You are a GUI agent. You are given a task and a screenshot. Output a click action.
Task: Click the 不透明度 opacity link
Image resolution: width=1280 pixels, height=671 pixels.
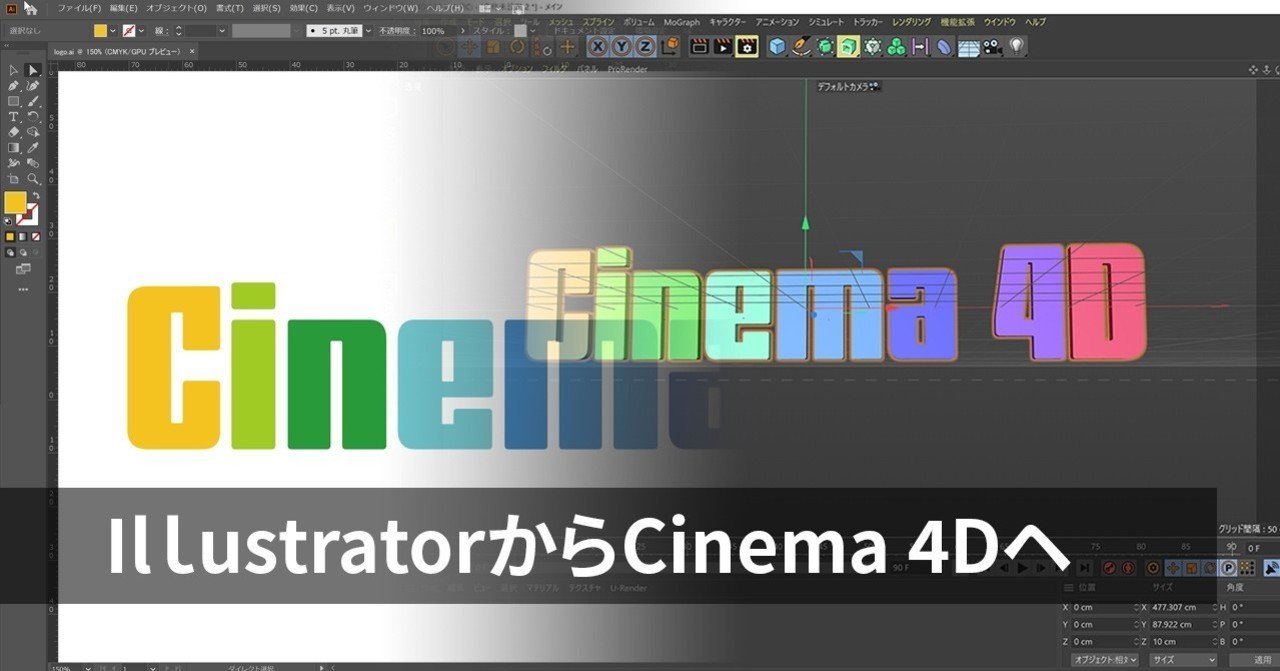click(x=397, y=31)
